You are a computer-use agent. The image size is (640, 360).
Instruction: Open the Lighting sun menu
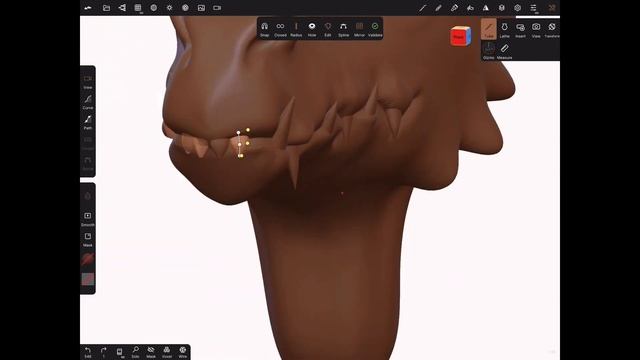pos(169,8)
